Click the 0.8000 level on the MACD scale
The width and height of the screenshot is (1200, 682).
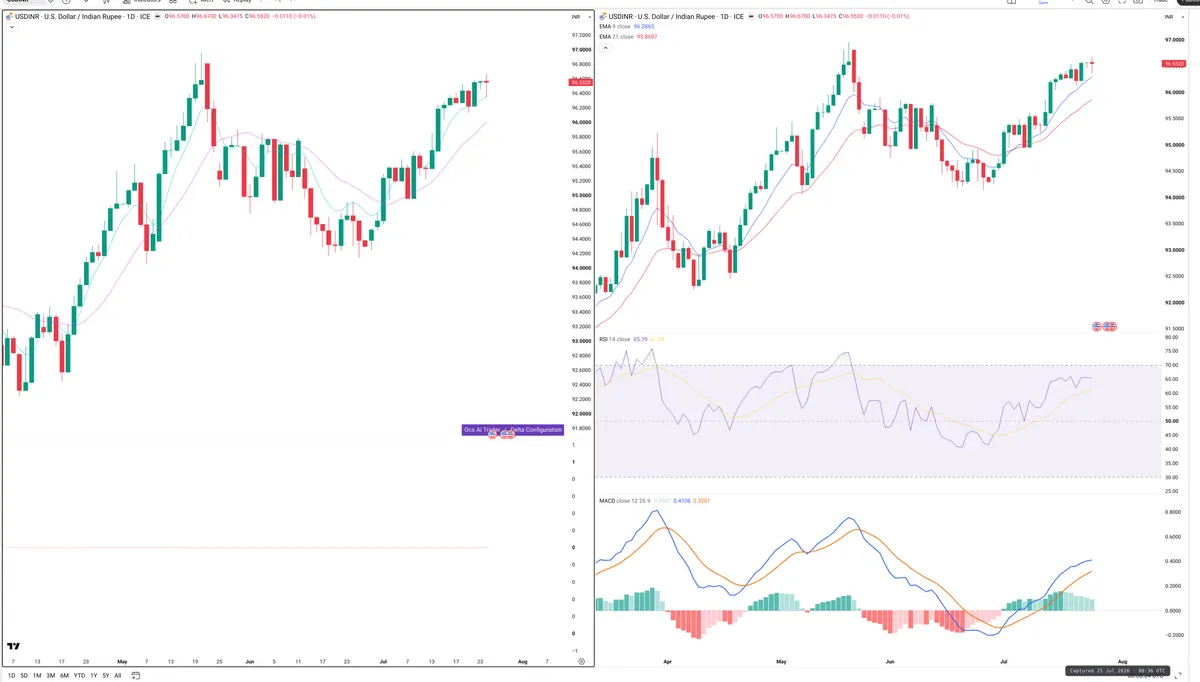pos(1174,513)
